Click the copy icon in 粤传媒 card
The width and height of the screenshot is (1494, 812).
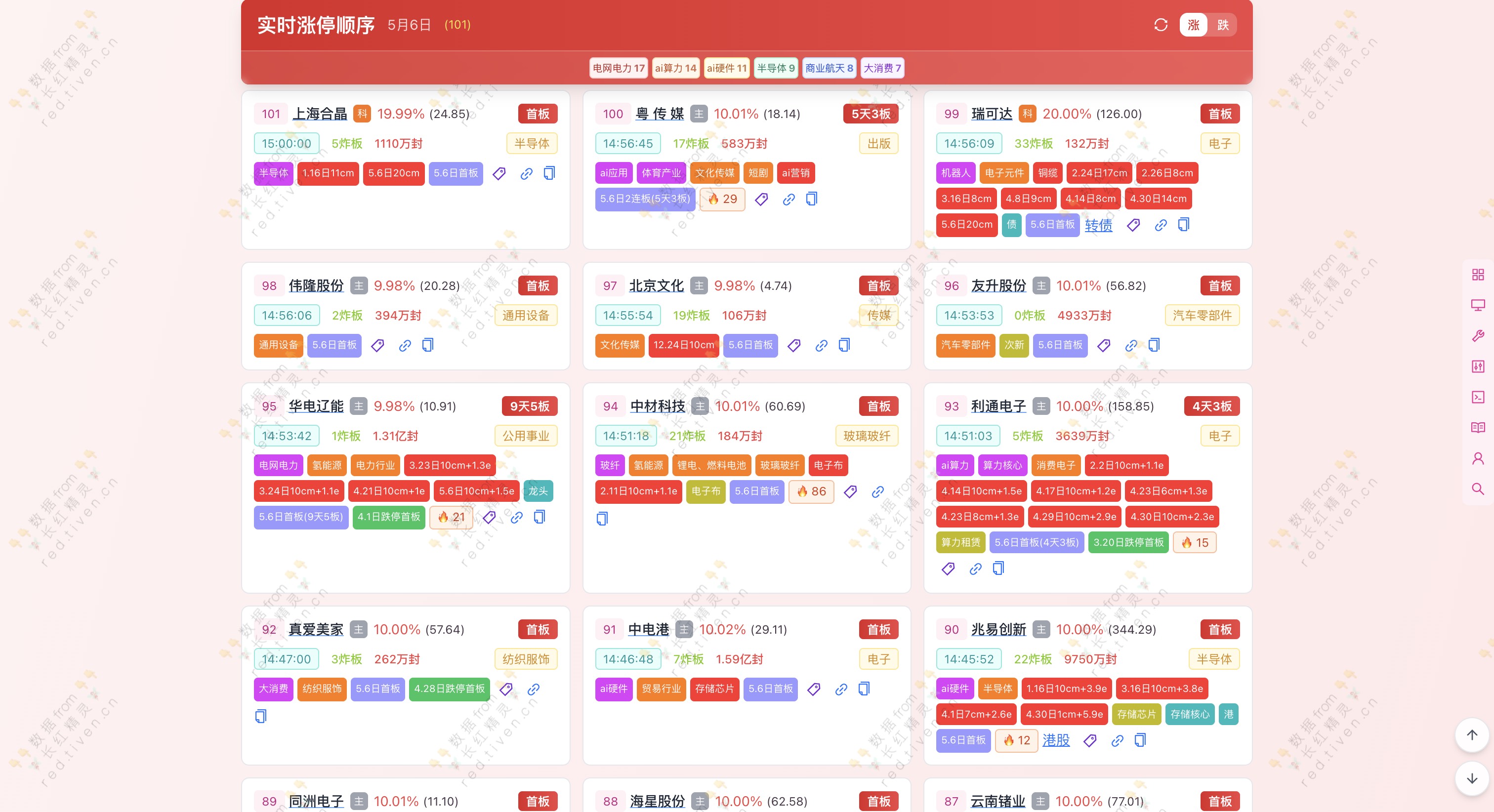(812, 199)
